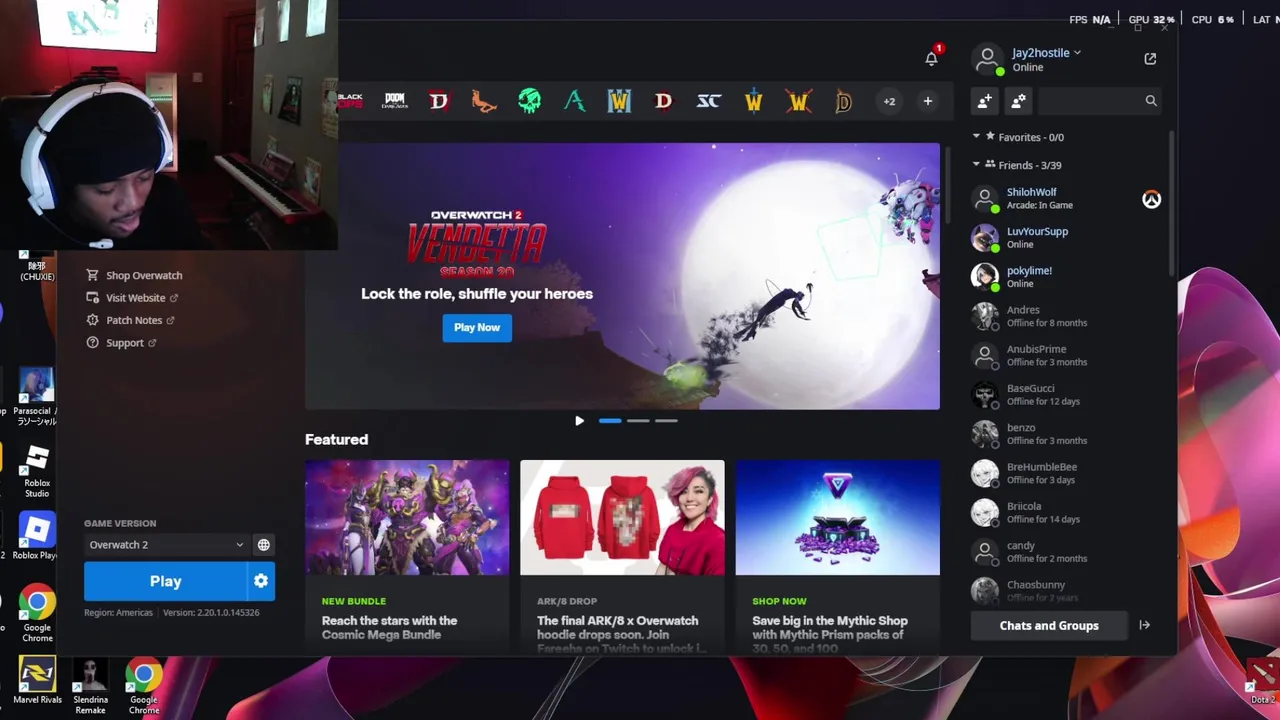This screenshot has height=720, width=1280.
Task: Click Play Now on Vendetta banner
Action: (x=477, y=327)
